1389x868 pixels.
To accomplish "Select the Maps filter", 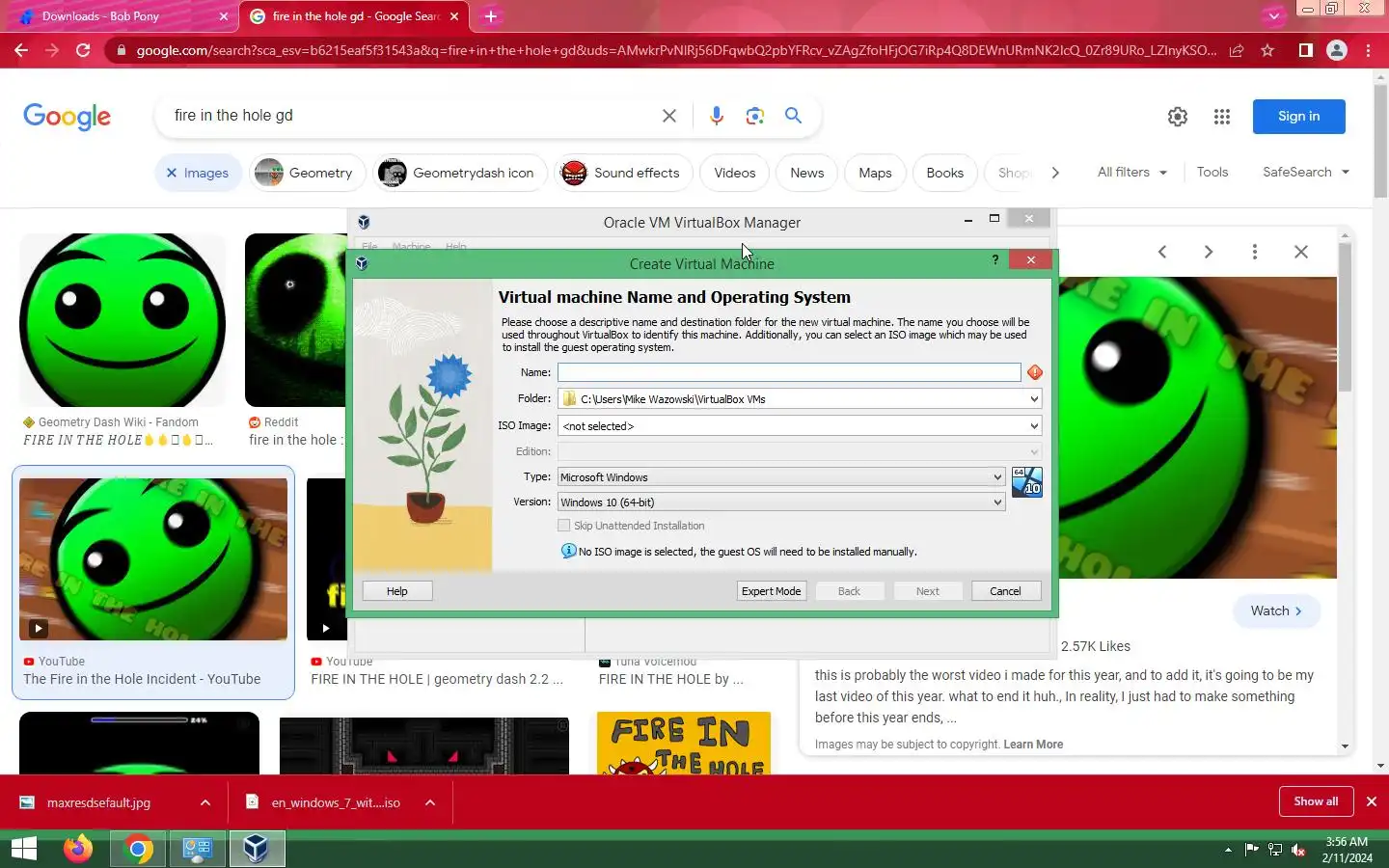I will pos(875,173).
